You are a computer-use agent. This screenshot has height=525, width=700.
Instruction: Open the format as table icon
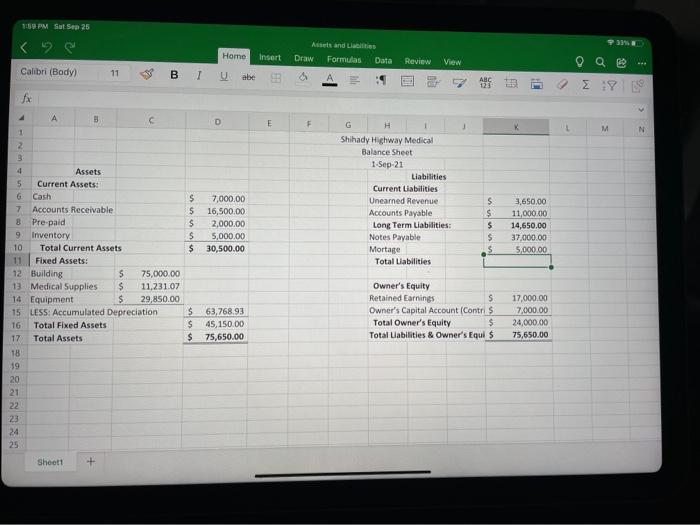click(537, 83)
